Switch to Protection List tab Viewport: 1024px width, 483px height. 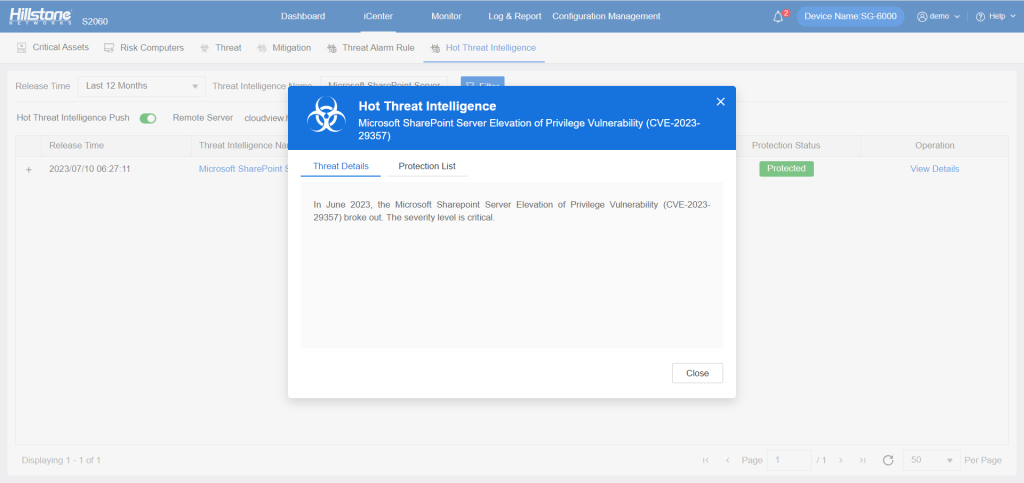point(427,166)
